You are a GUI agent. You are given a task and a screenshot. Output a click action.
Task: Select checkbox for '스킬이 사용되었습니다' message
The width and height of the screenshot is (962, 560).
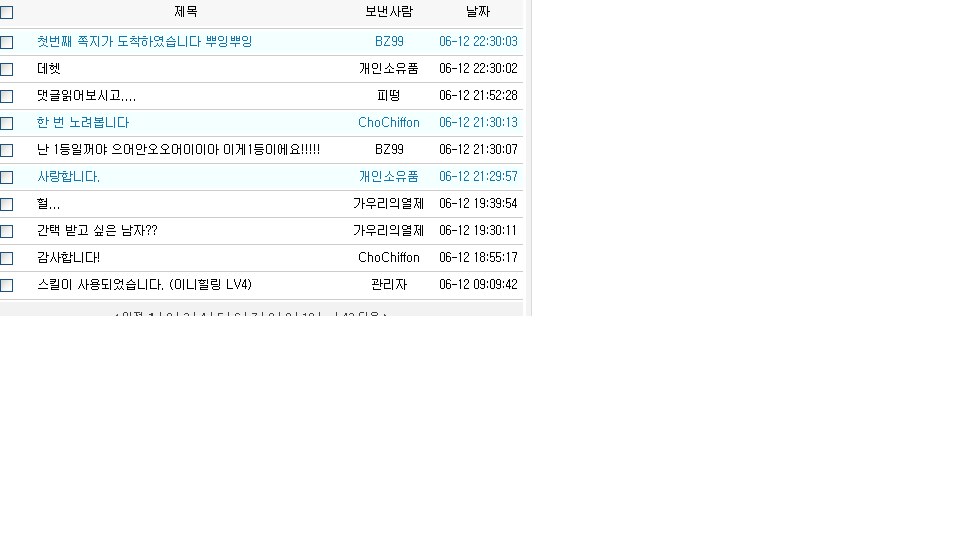tap(7, 285)
